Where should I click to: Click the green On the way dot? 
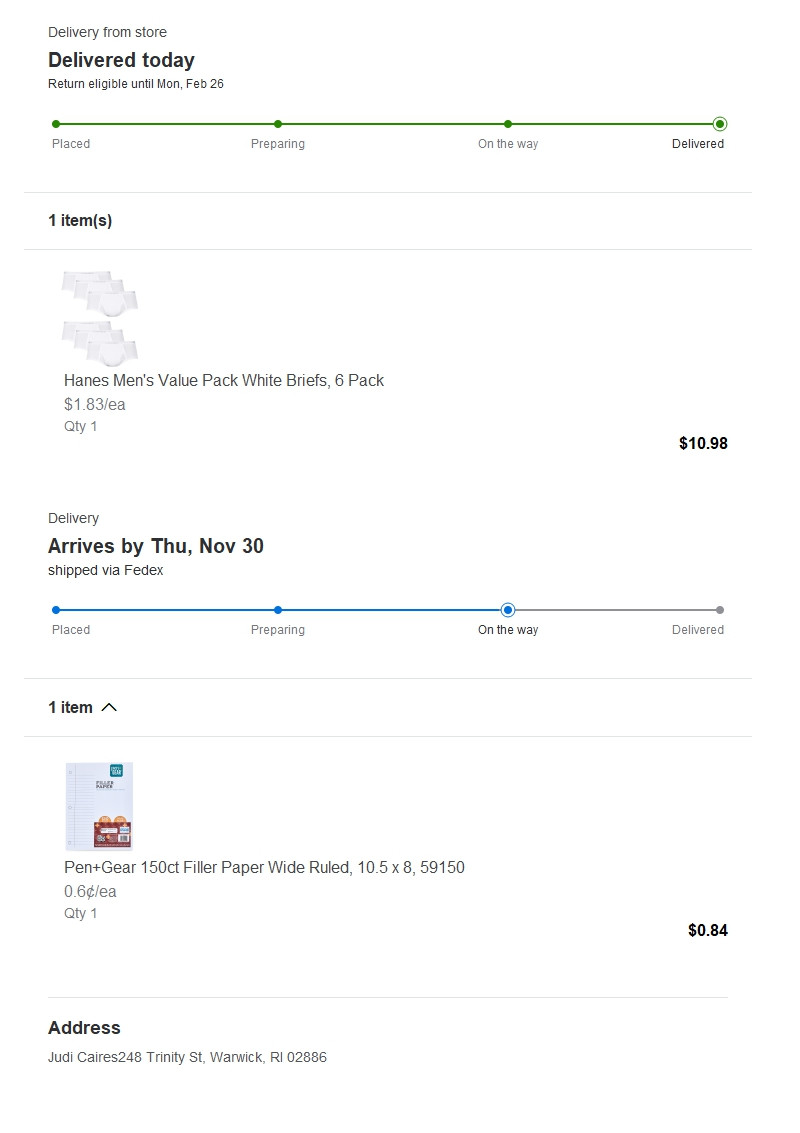(508, 124)
